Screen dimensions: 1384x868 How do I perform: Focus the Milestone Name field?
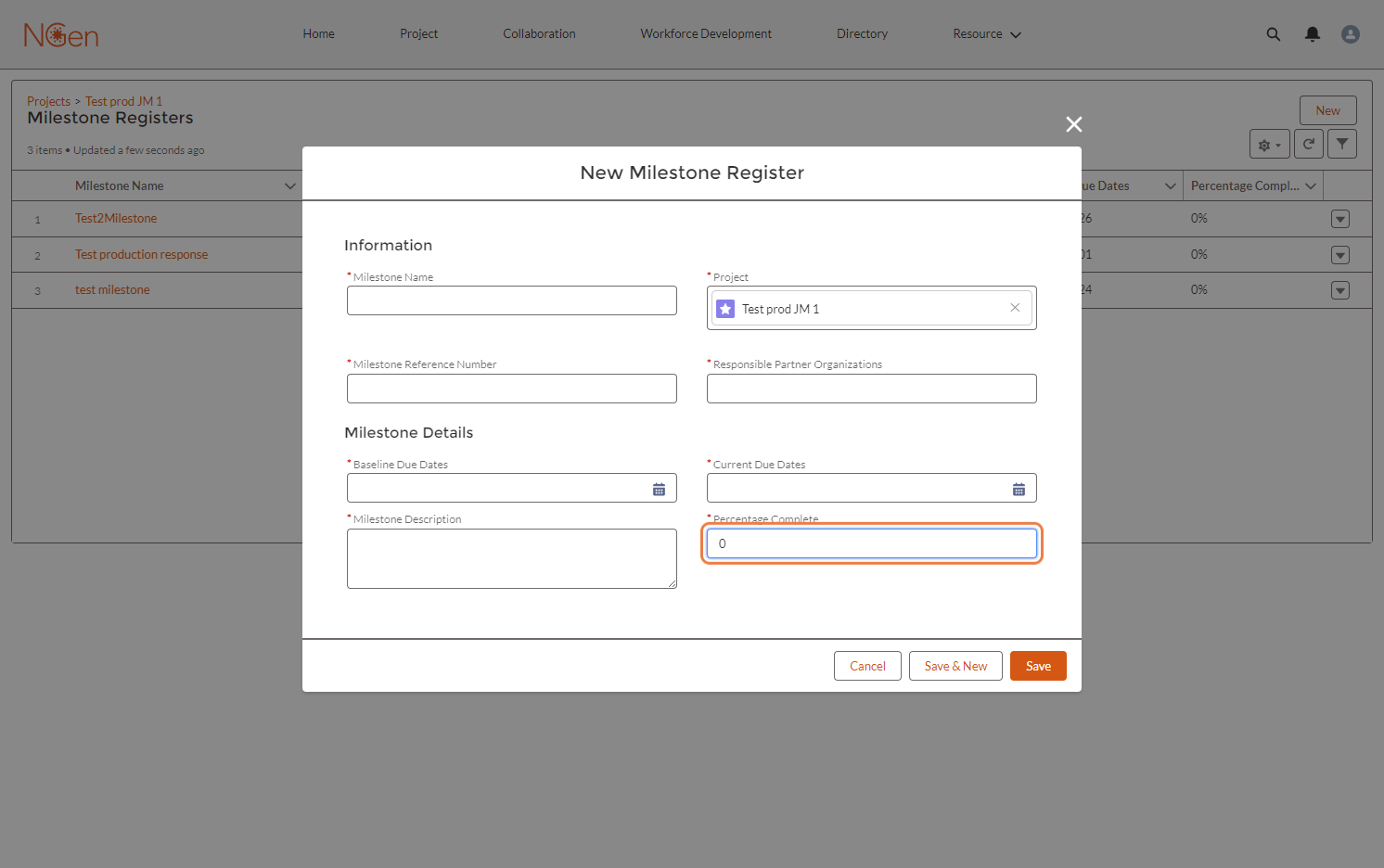(512, 300)
